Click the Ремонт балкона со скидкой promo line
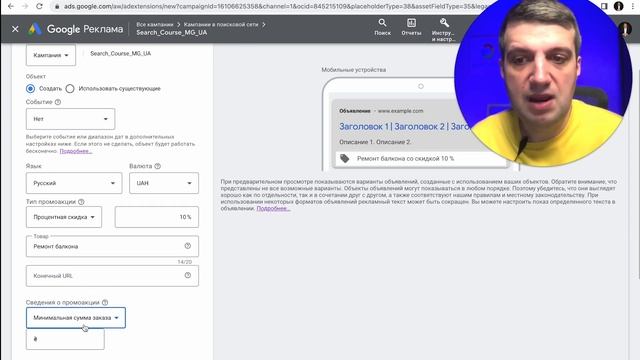This screenshot has width=640, height=360. [x=405, y=158]
